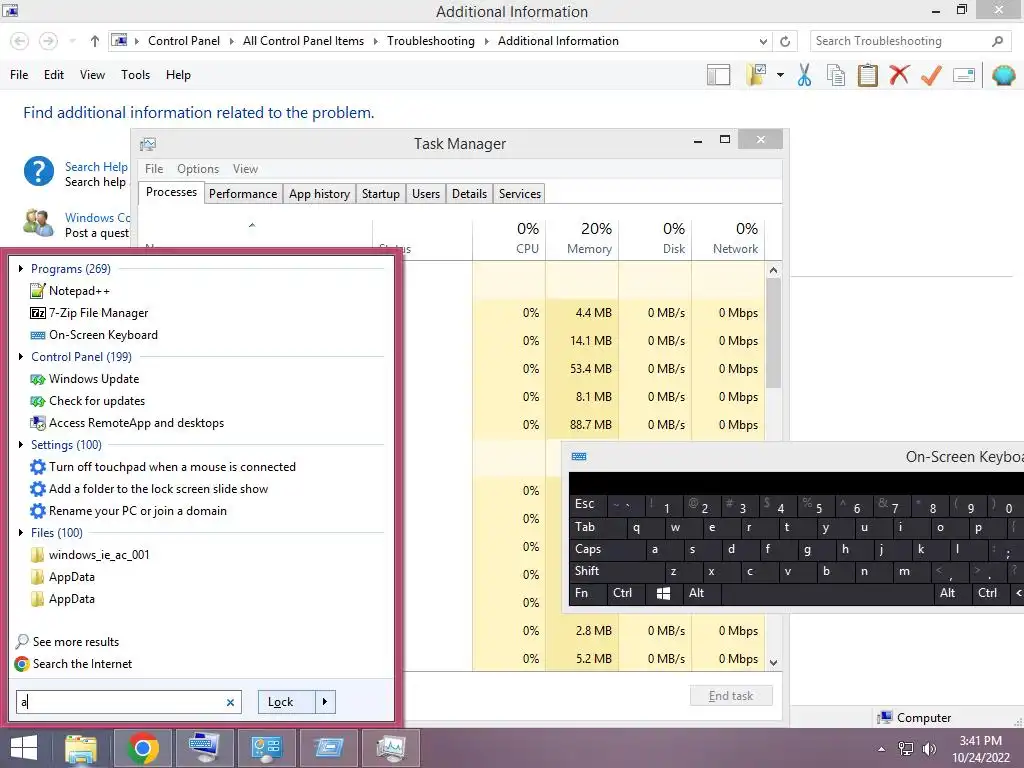Click Troubleshooting in the breadcrumb
This screenshot has height=768, width=1024.
pyautogui.click(x=430, y=41)
